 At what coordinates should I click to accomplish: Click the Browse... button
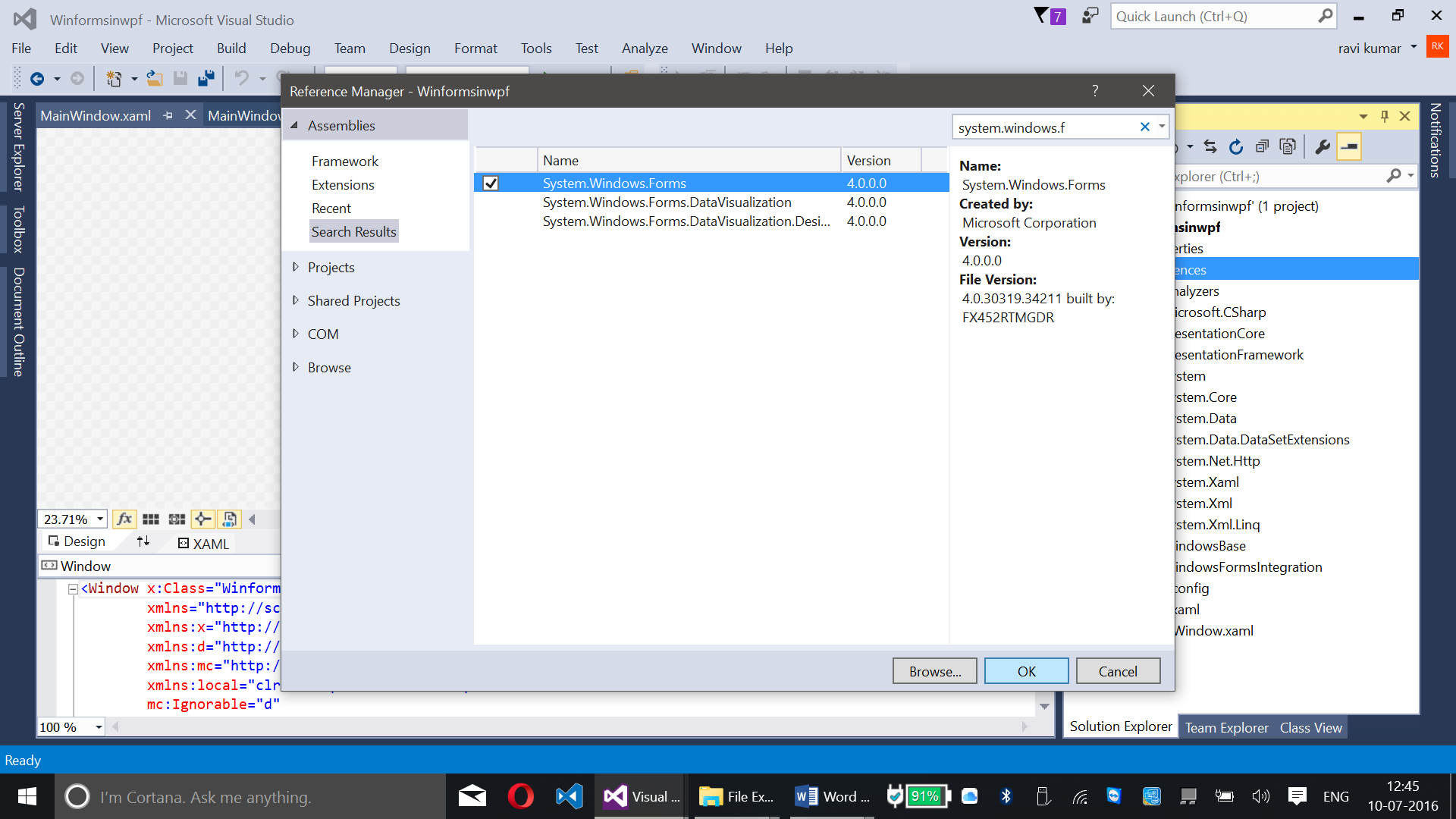(x=934, y=671)
